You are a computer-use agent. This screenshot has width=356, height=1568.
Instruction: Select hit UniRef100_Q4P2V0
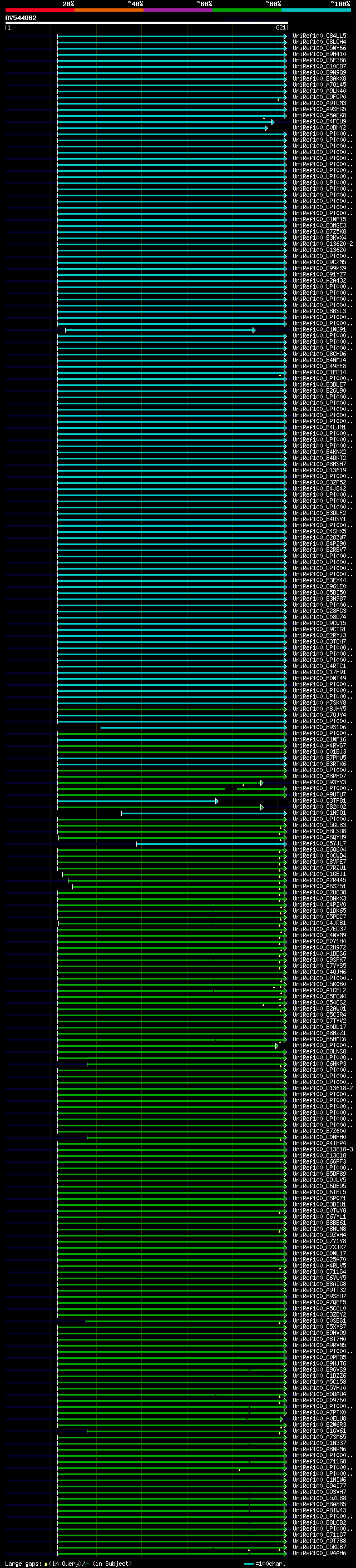319,904
